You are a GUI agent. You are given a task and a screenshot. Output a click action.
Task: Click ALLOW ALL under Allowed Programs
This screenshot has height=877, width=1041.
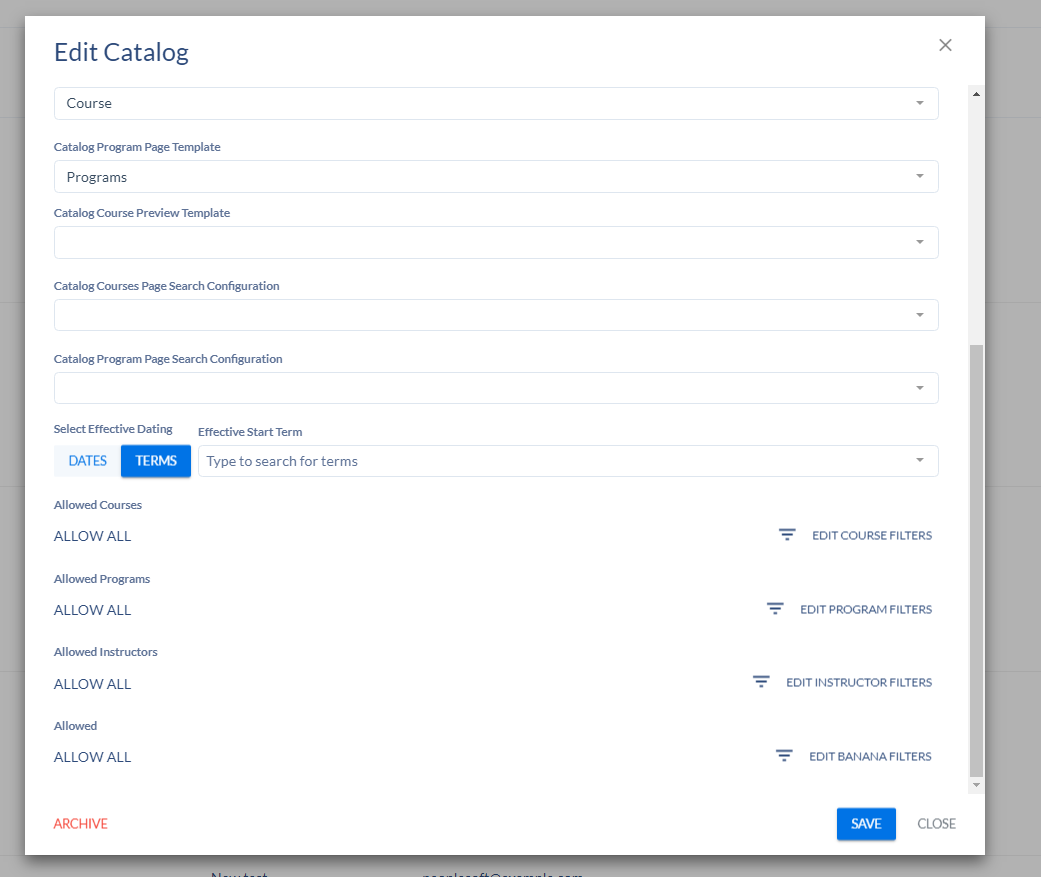coord(92,610)
